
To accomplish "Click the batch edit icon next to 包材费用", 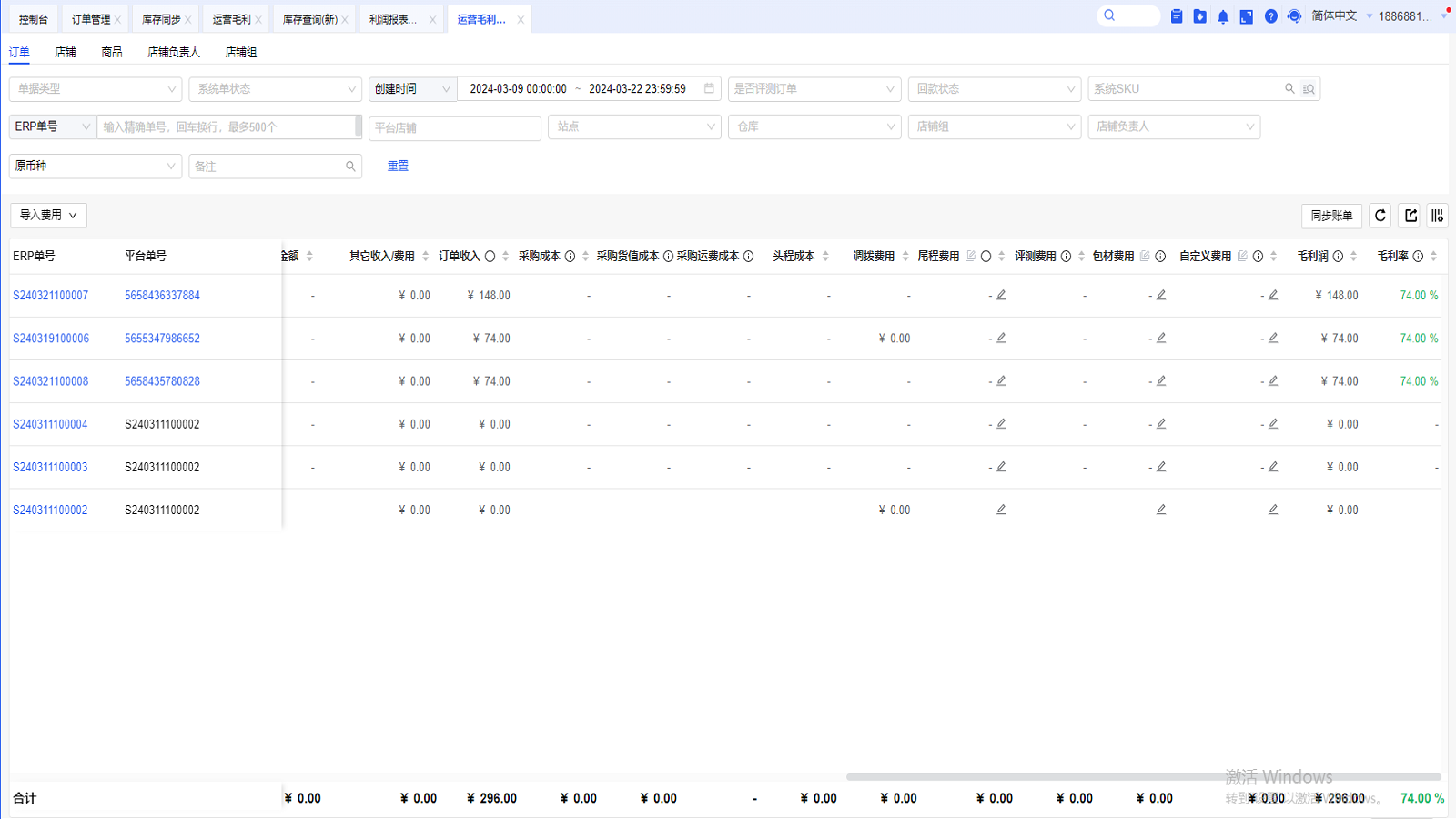I will (x=1145, y=256).
